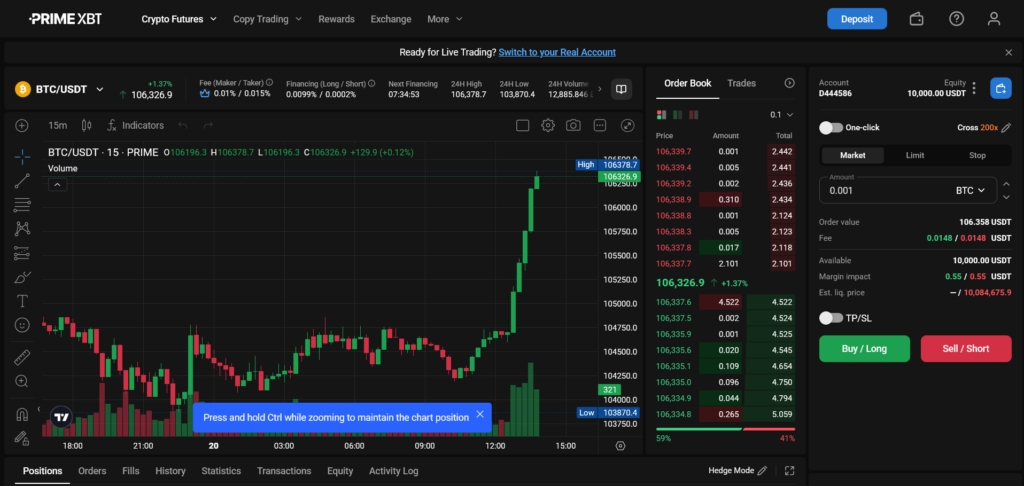Toggle the magnet snap mode
This screenshot has width=1024, height=486.
click(22, 414)
